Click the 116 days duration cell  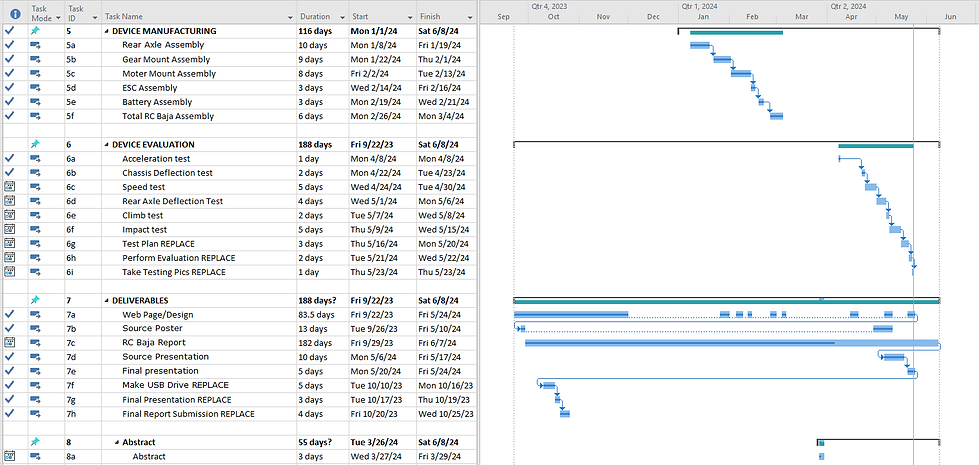point(321,31)
